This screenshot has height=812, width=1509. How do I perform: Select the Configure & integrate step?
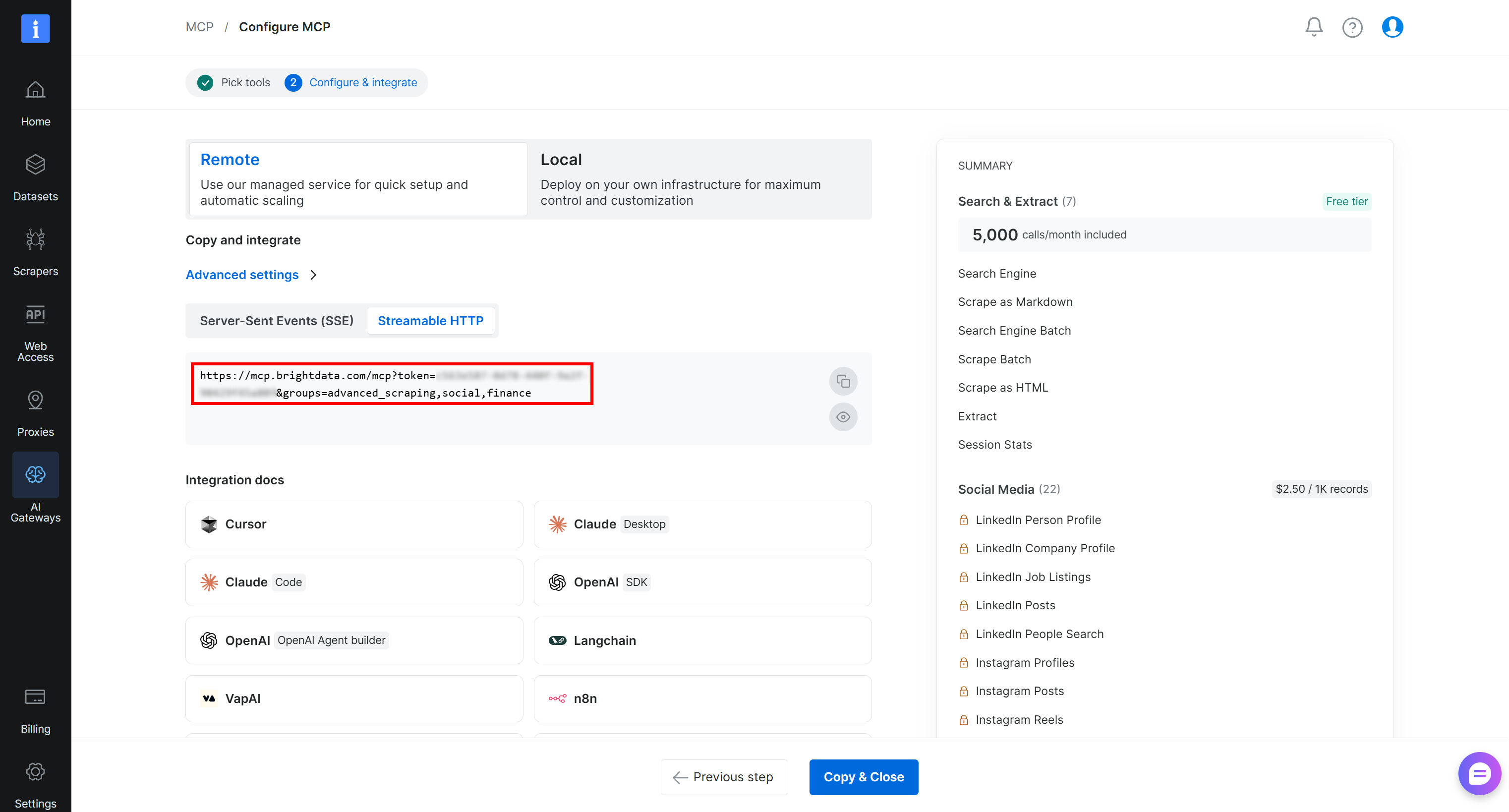click(351, 83)
